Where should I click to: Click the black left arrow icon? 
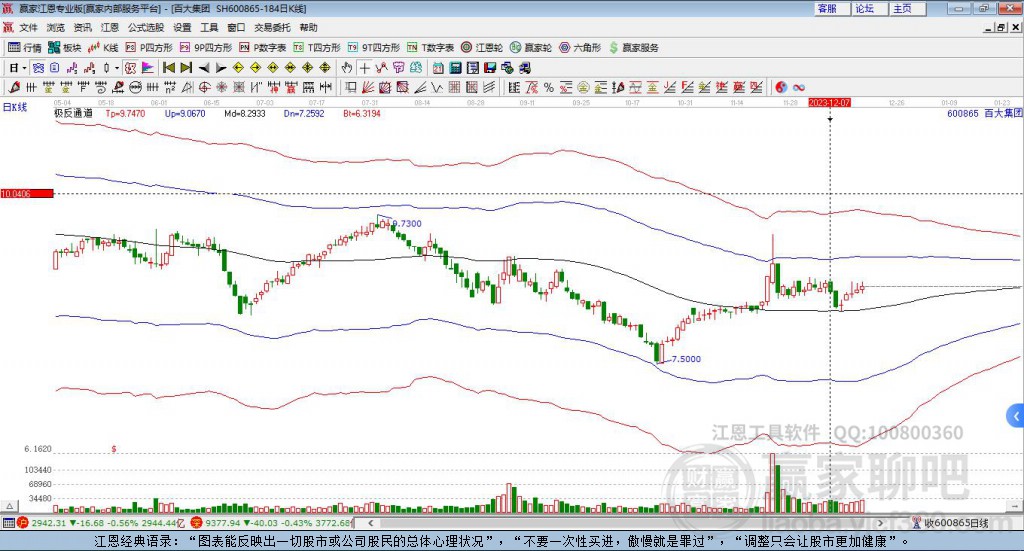pos(204,68)
